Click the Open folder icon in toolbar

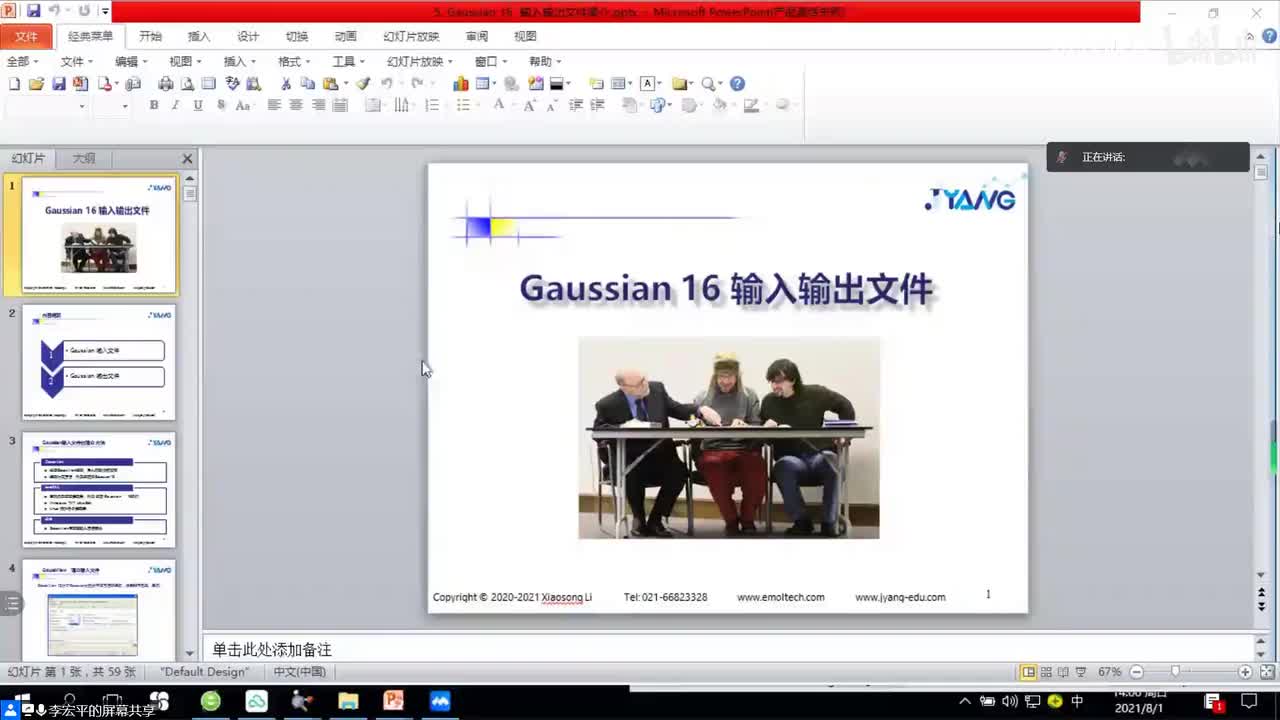pos(36,84)
